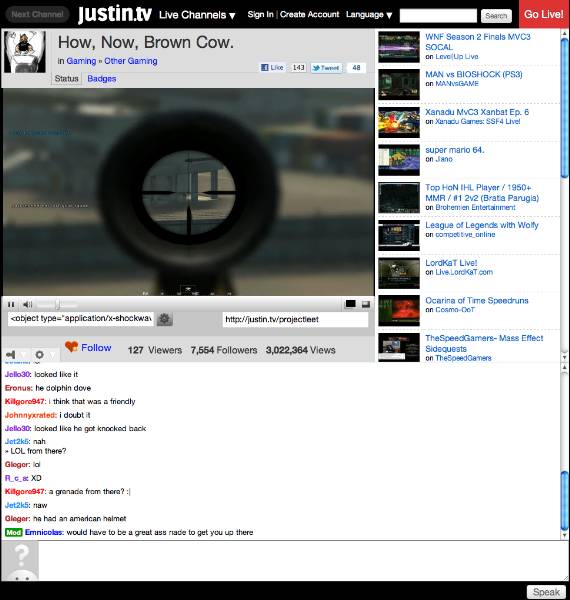The width and height of the screenshot is (570, 600).
Task: Click Sign In
Action: pyautogui.click(x=261, y=14)
